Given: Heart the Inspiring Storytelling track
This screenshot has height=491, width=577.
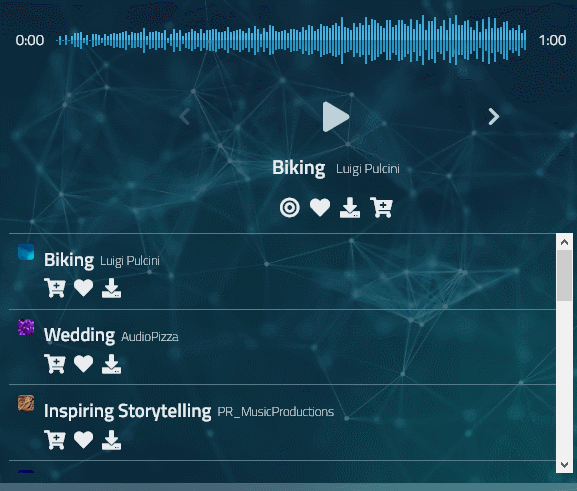Looking at the screenshot, I should (x=83, y=440).
